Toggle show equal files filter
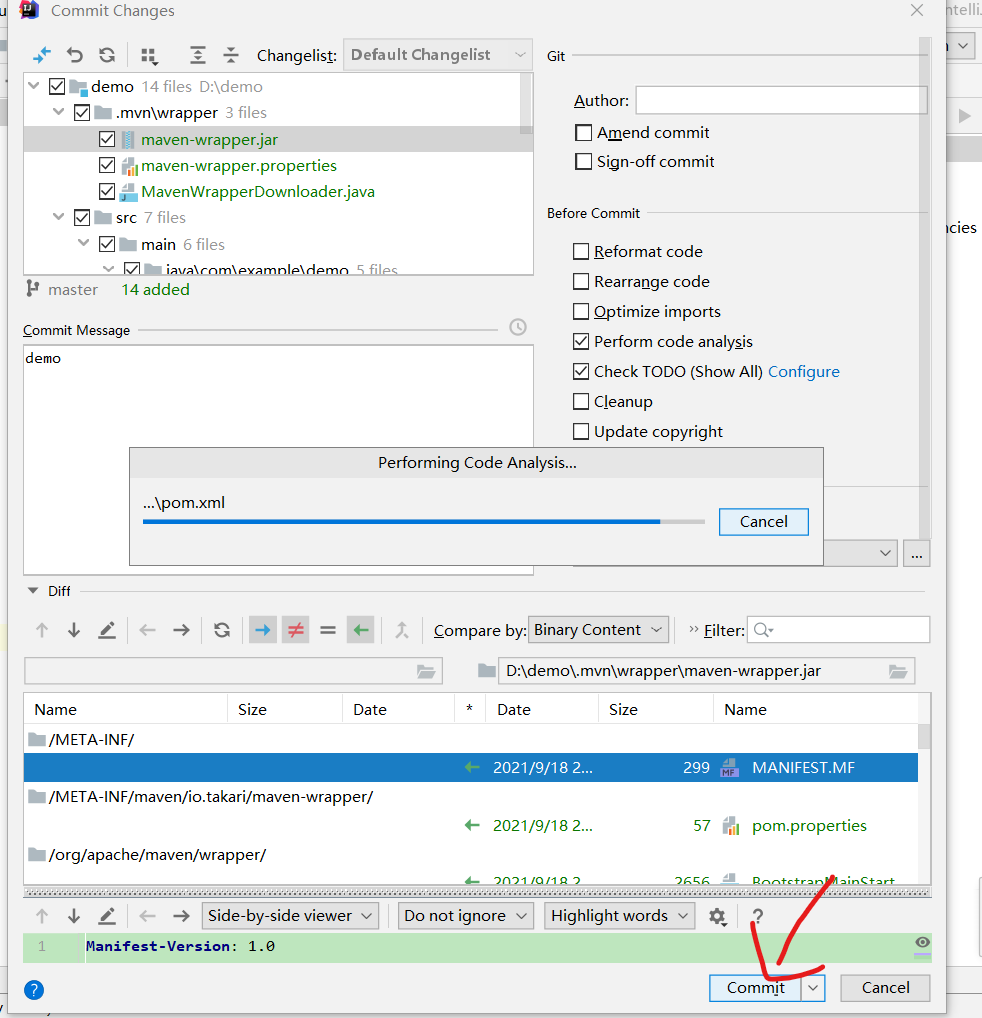 [328, 630]
